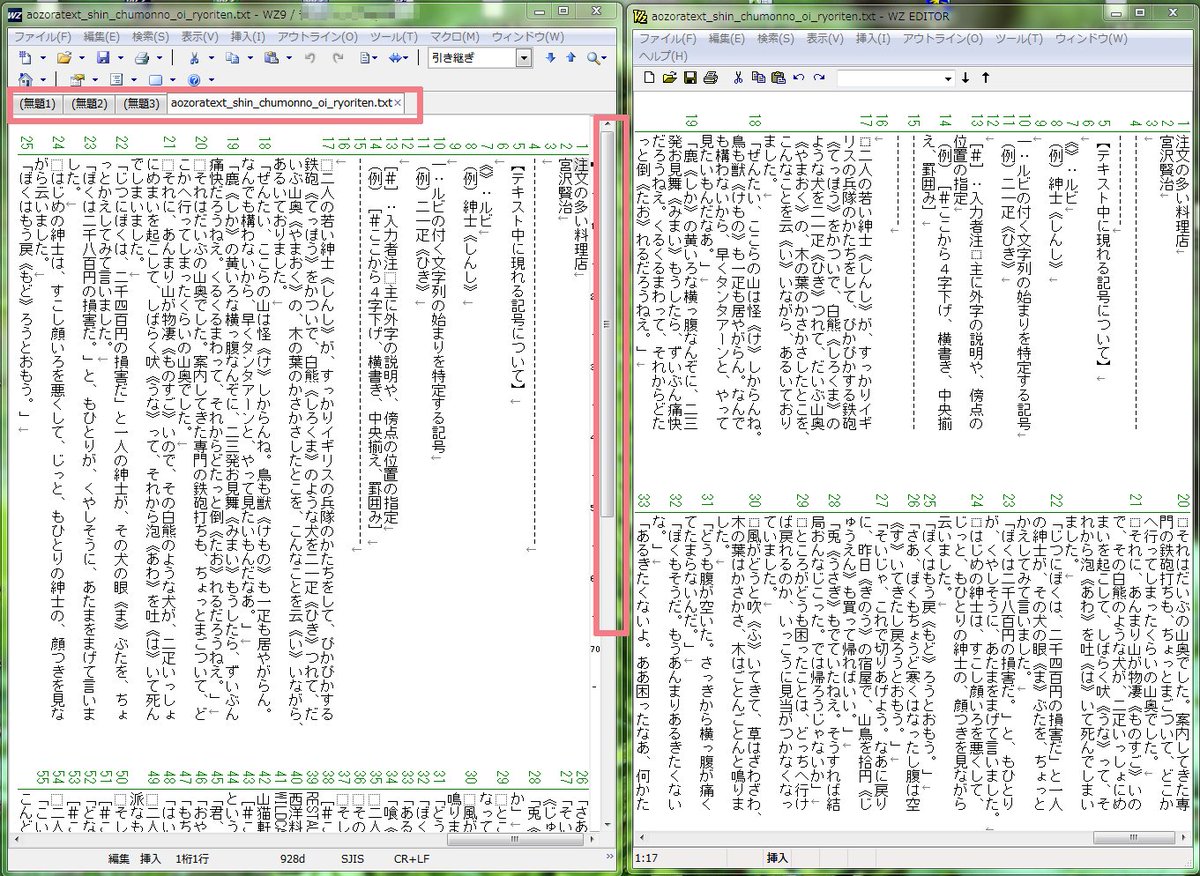Expand the arrow beside the Paste icon in WZ9

tap(289, 57)
